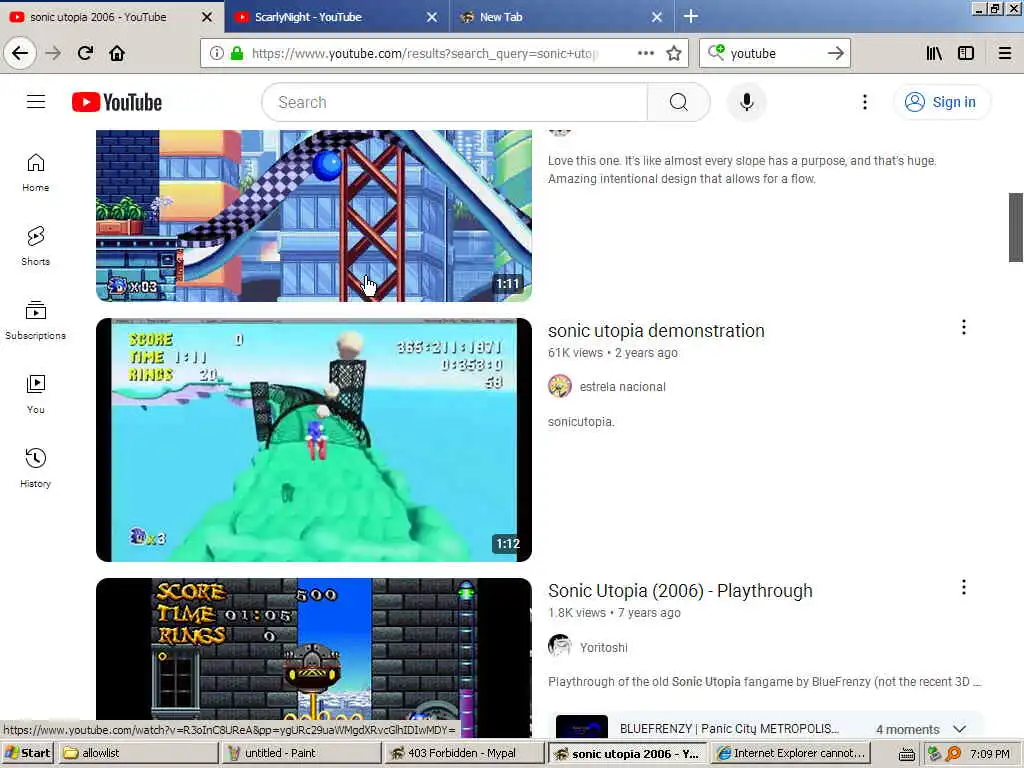
Task: Click the sonicutopia. description text
Action: pos(581,422)
